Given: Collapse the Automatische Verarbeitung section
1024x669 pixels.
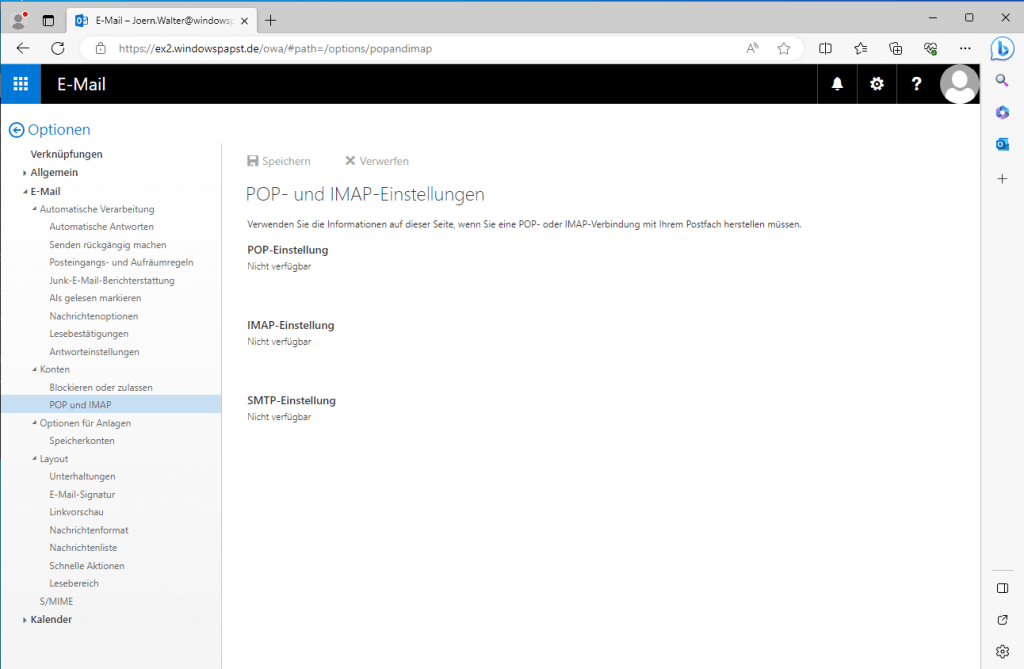Looking at the screenshot, I should pos(34,208).
